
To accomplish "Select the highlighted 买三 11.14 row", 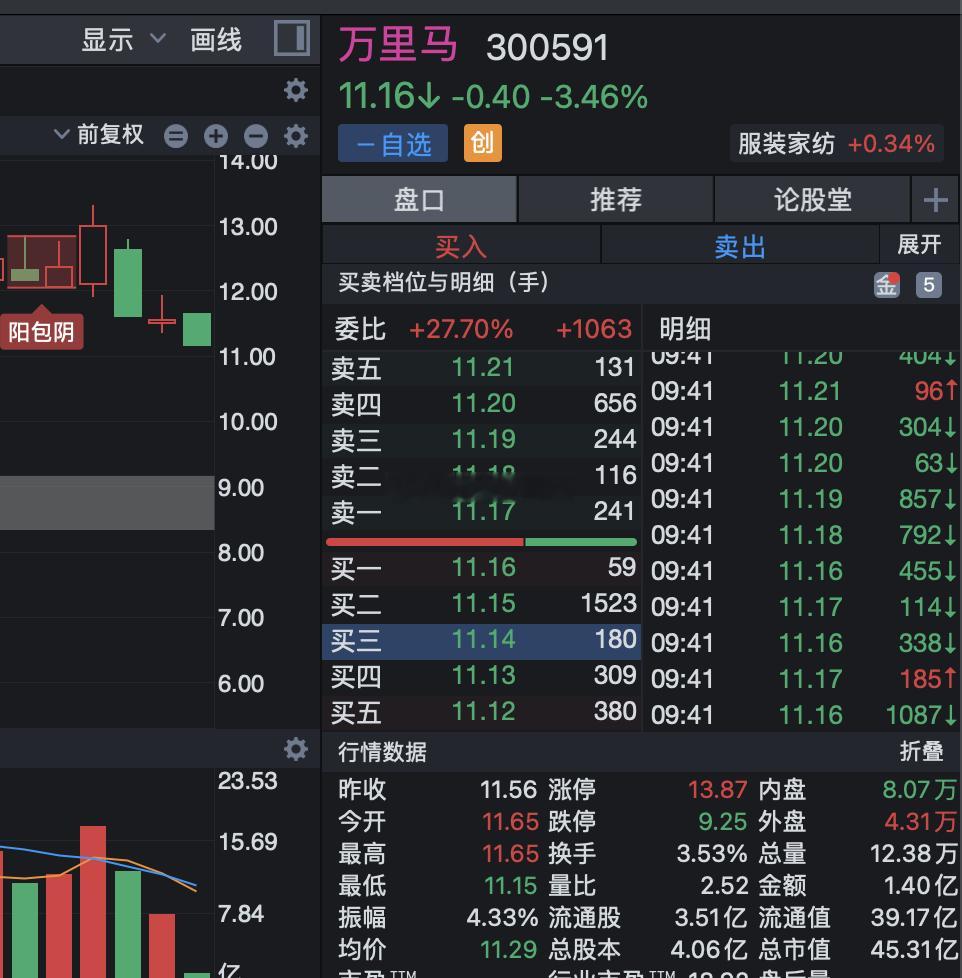I will (x=482, y=641).
